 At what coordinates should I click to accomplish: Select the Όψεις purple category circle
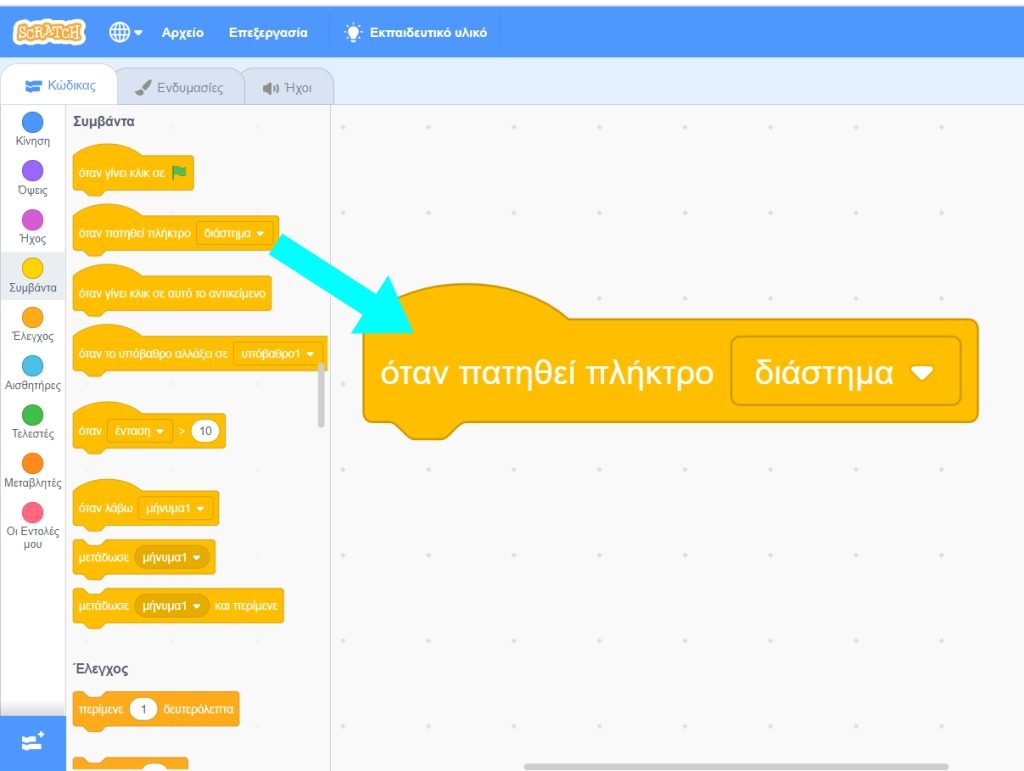[x=33, y=171]
